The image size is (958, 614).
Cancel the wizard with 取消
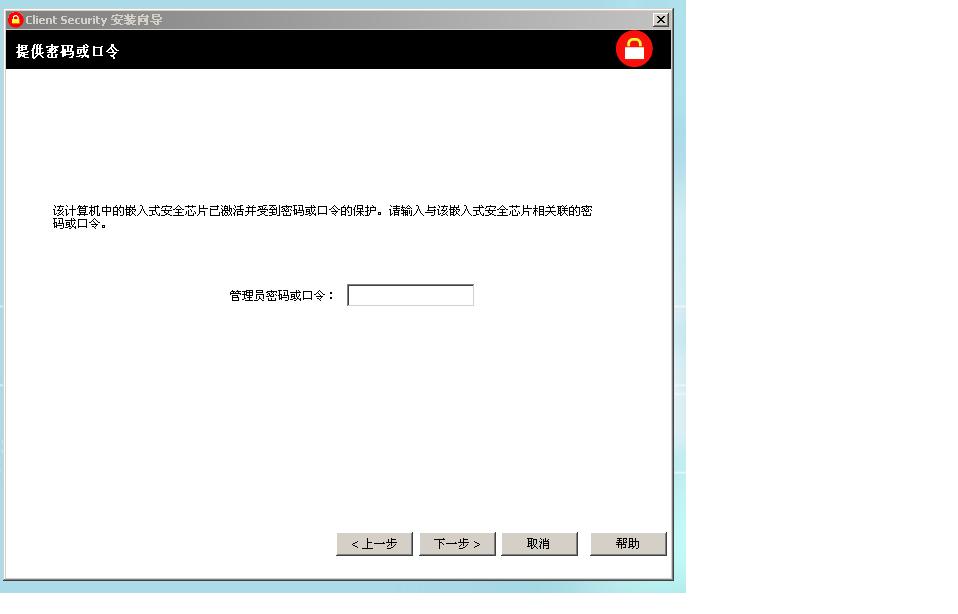point(539,544)
